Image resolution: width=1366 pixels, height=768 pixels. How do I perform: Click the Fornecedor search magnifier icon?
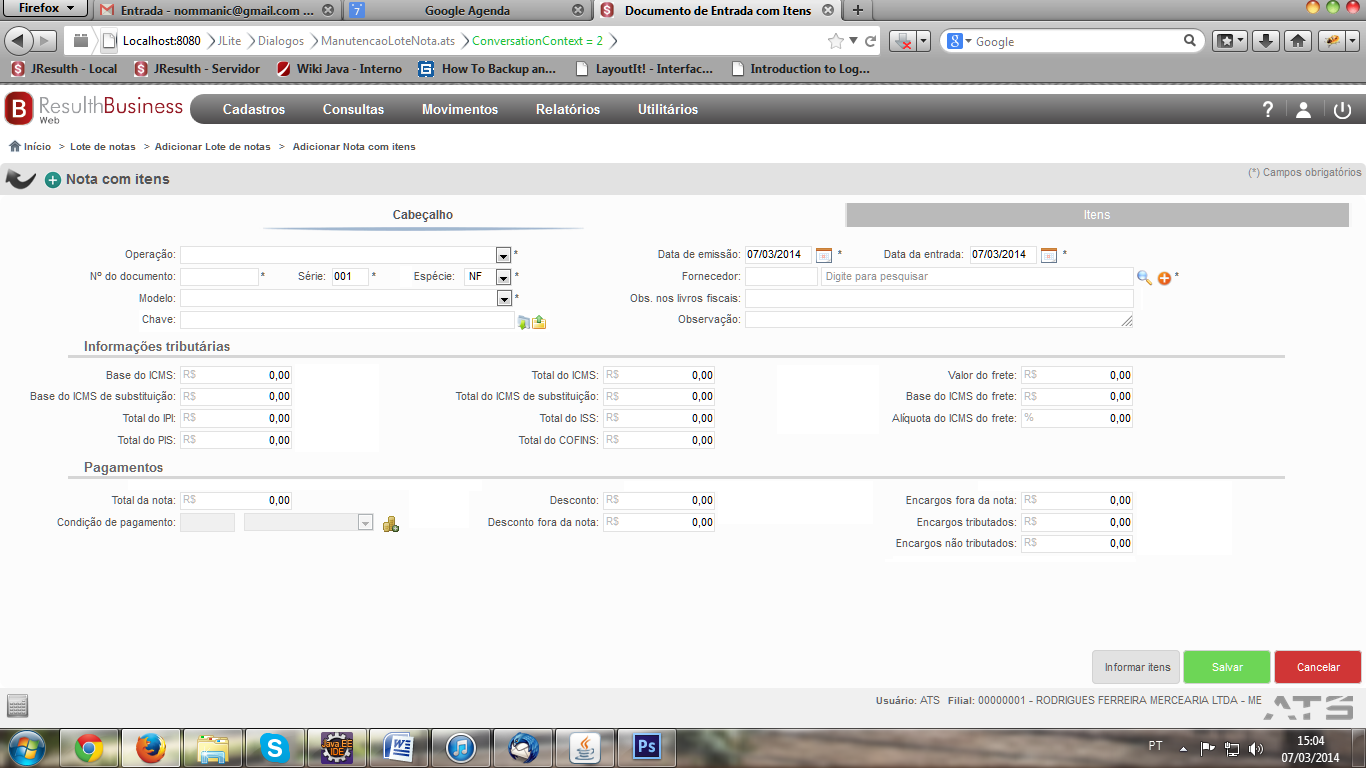tap(1144, 277)
